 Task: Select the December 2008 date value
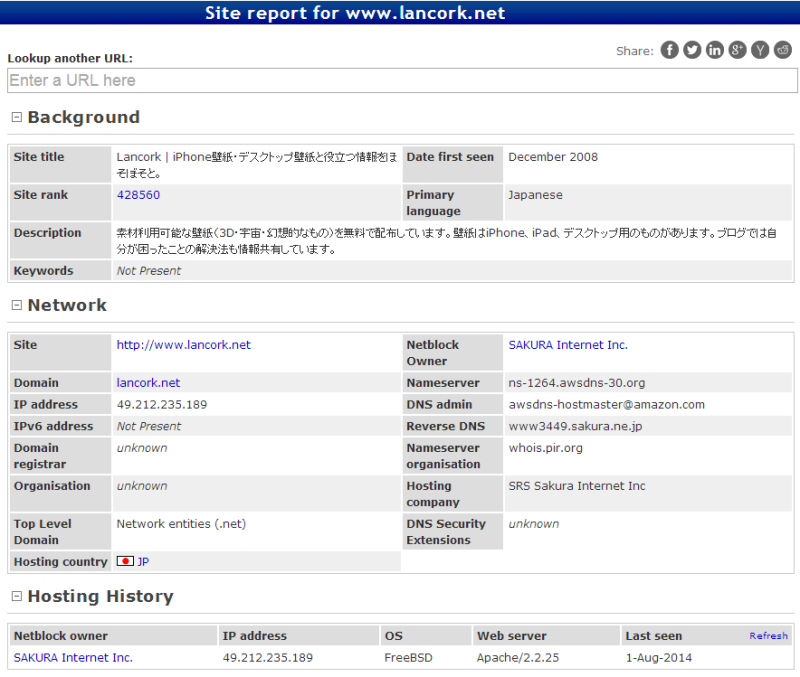(553, 157)
